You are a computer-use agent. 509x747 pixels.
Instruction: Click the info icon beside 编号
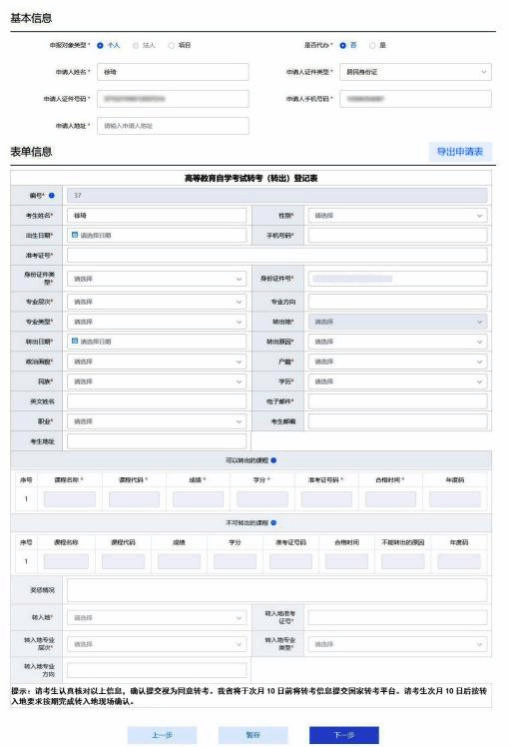pyautogui.click(x=51, y=195)
